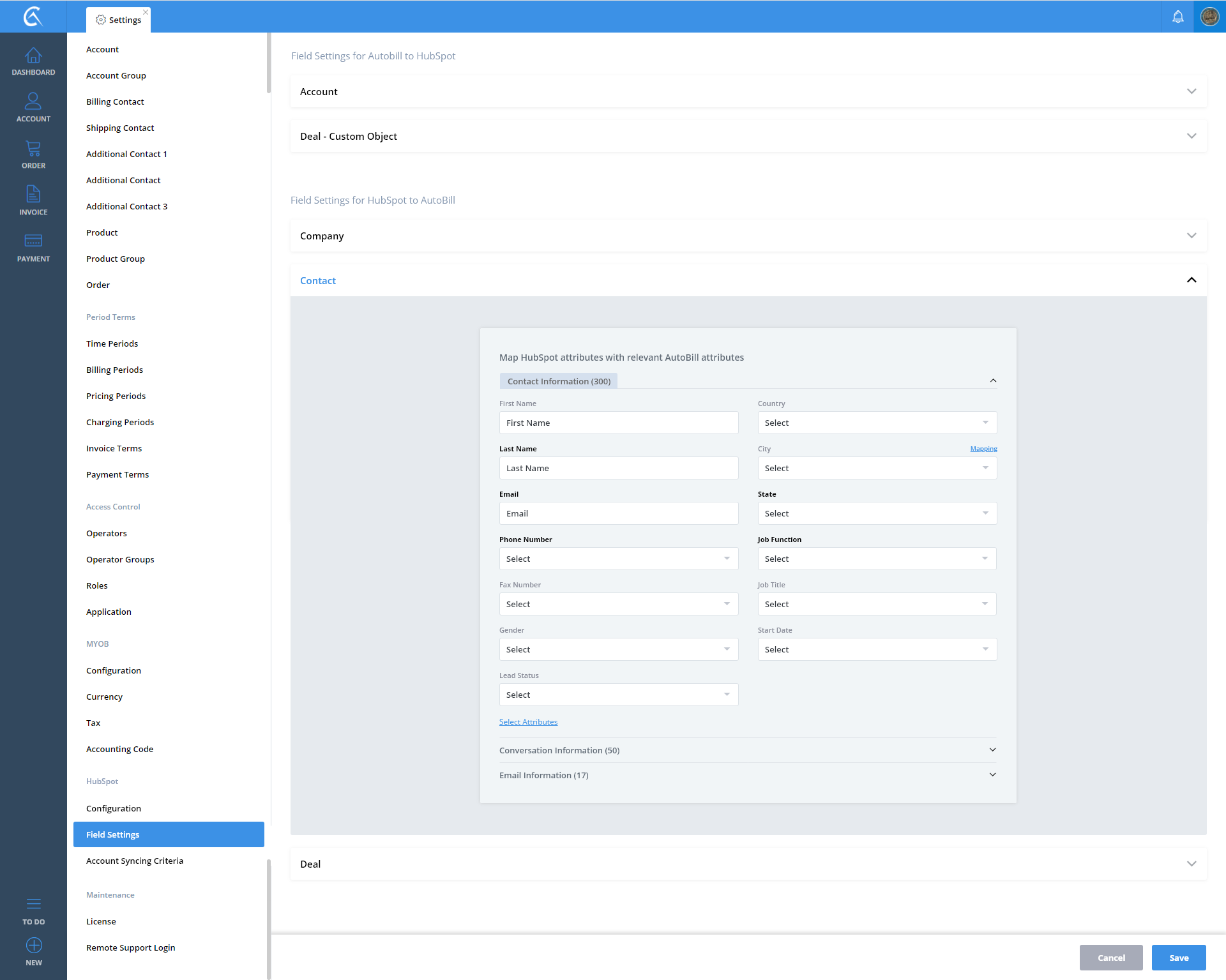Collapse the Contact section
Viewport: 1226px width, 980px height.
click(x=1191, y=280)
